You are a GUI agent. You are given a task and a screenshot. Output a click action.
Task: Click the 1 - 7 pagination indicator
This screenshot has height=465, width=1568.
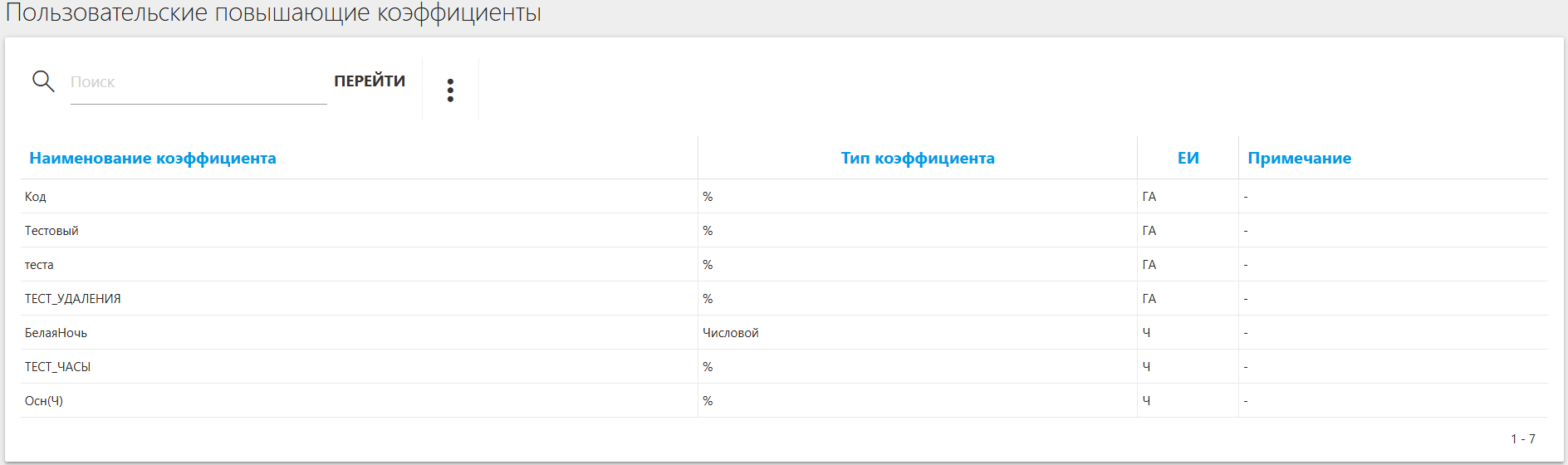(1522, 438)
